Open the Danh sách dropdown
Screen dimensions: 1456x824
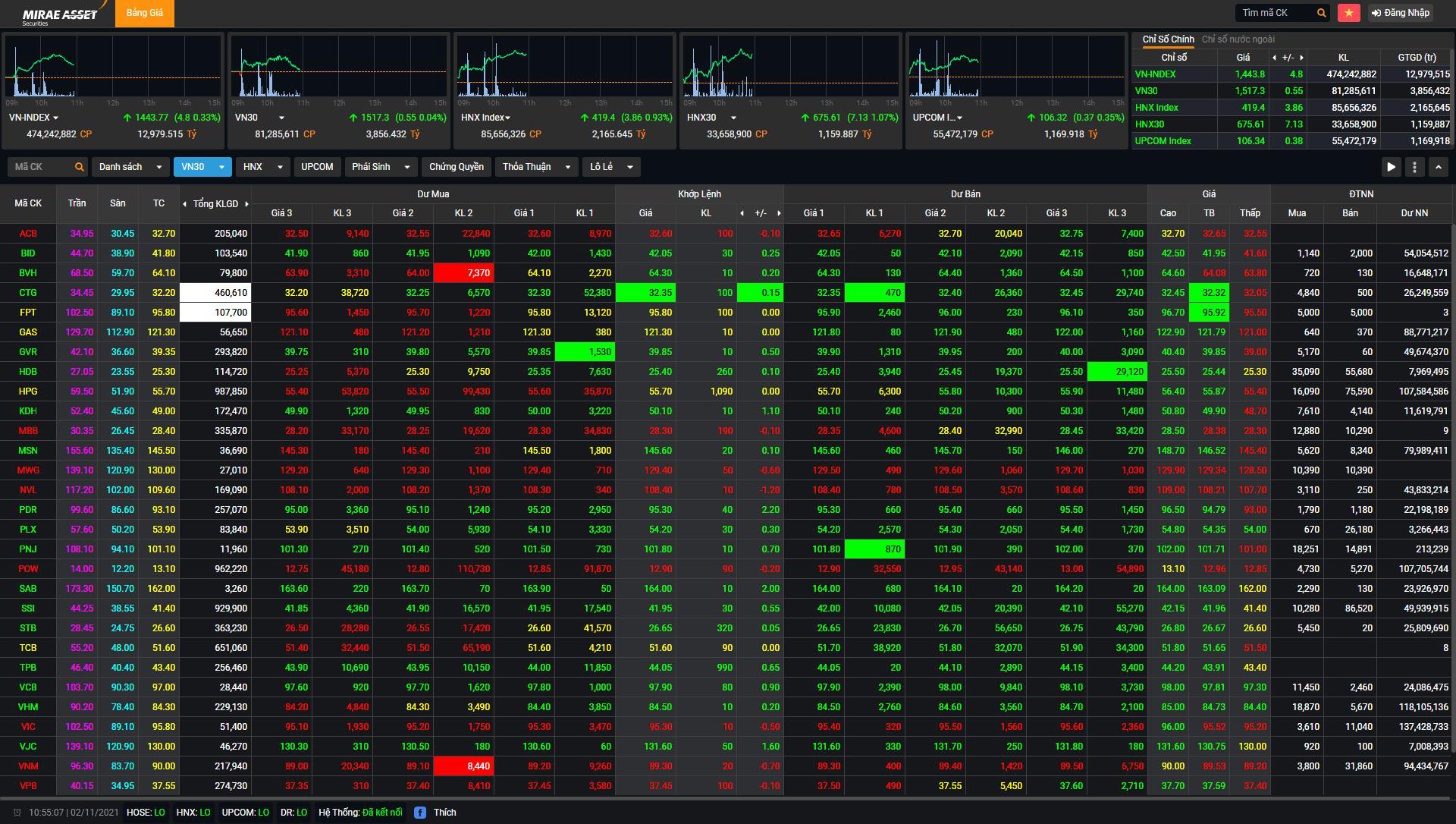(130, 167)
